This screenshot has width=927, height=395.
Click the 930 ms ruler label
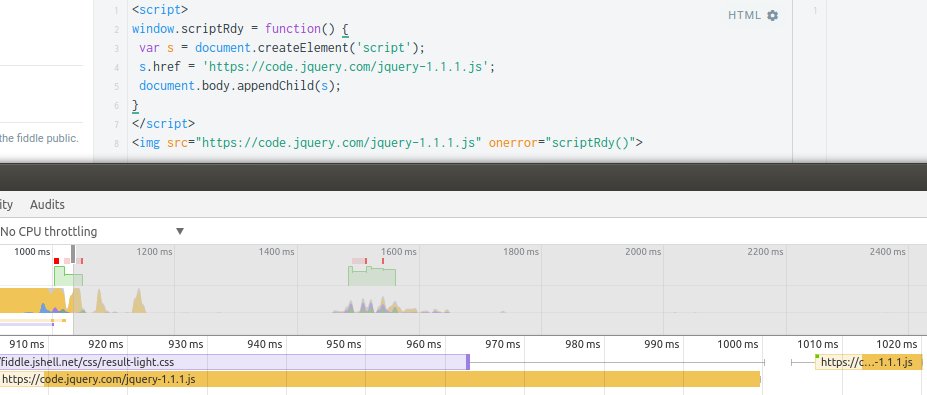[186, 344]
